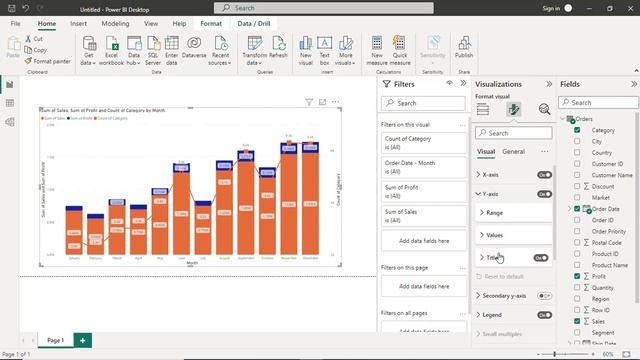The height and width of the screenshot is (360, 640).
Task: Check the Discount field checkbox
Action: tap(577, 186)
